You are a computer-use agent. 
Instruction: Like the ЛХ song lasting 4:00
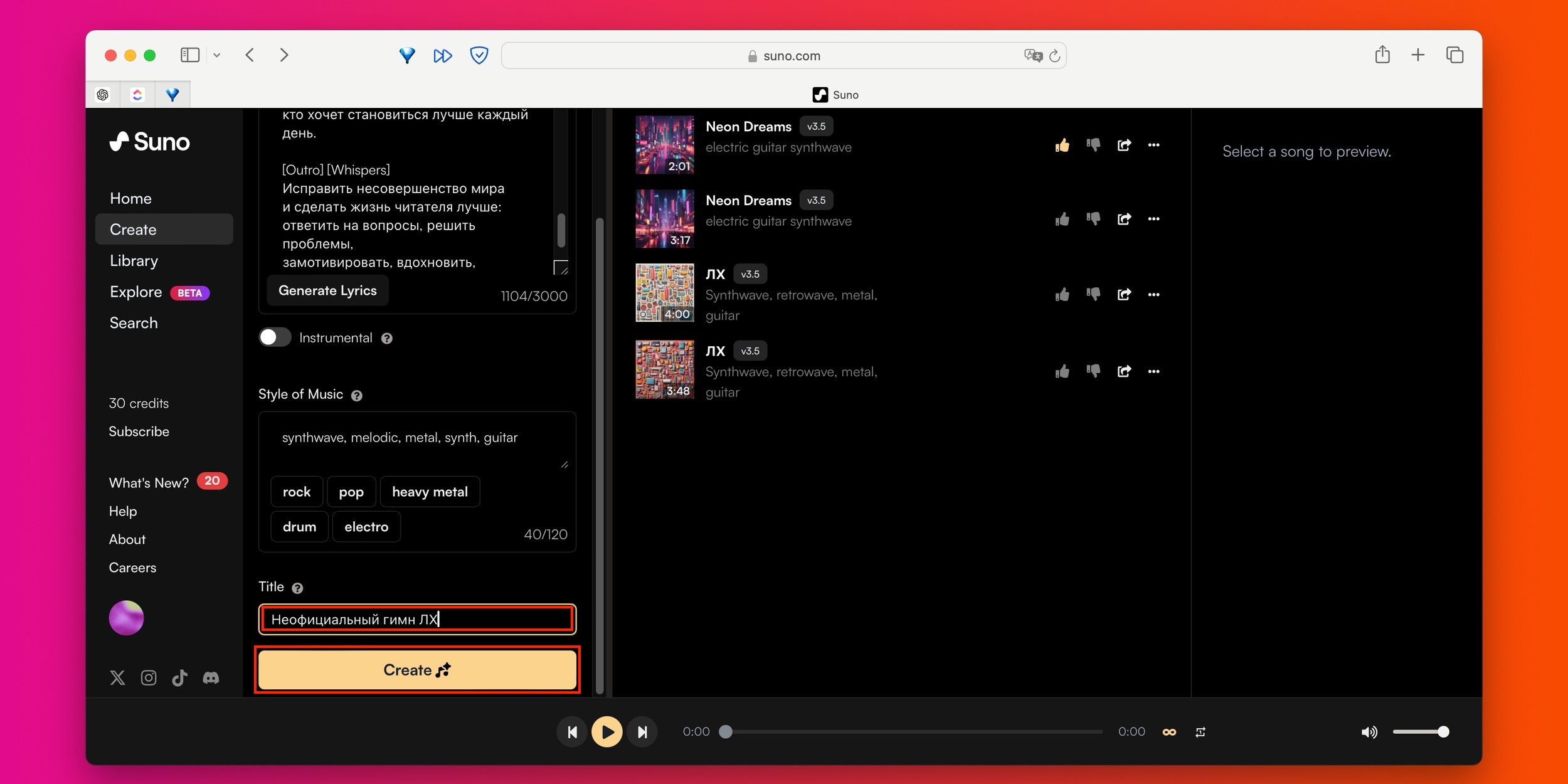(x=1062, y=294)
